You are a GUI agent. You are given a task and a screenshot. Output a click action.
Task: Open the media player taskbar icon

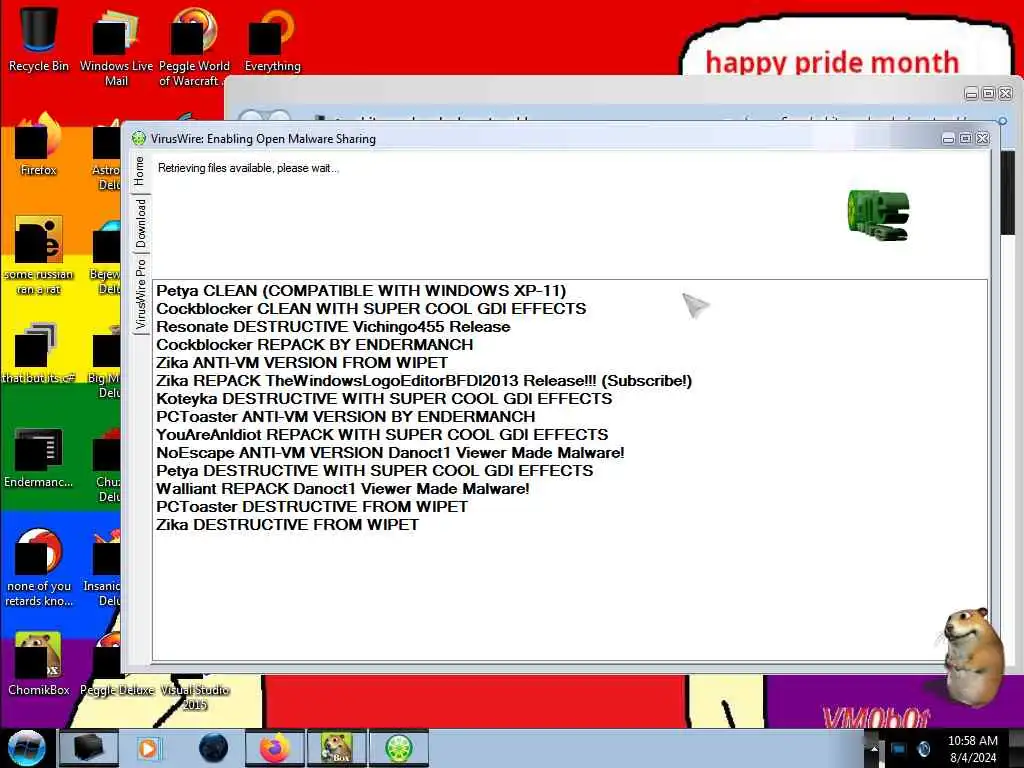[148, 748]
